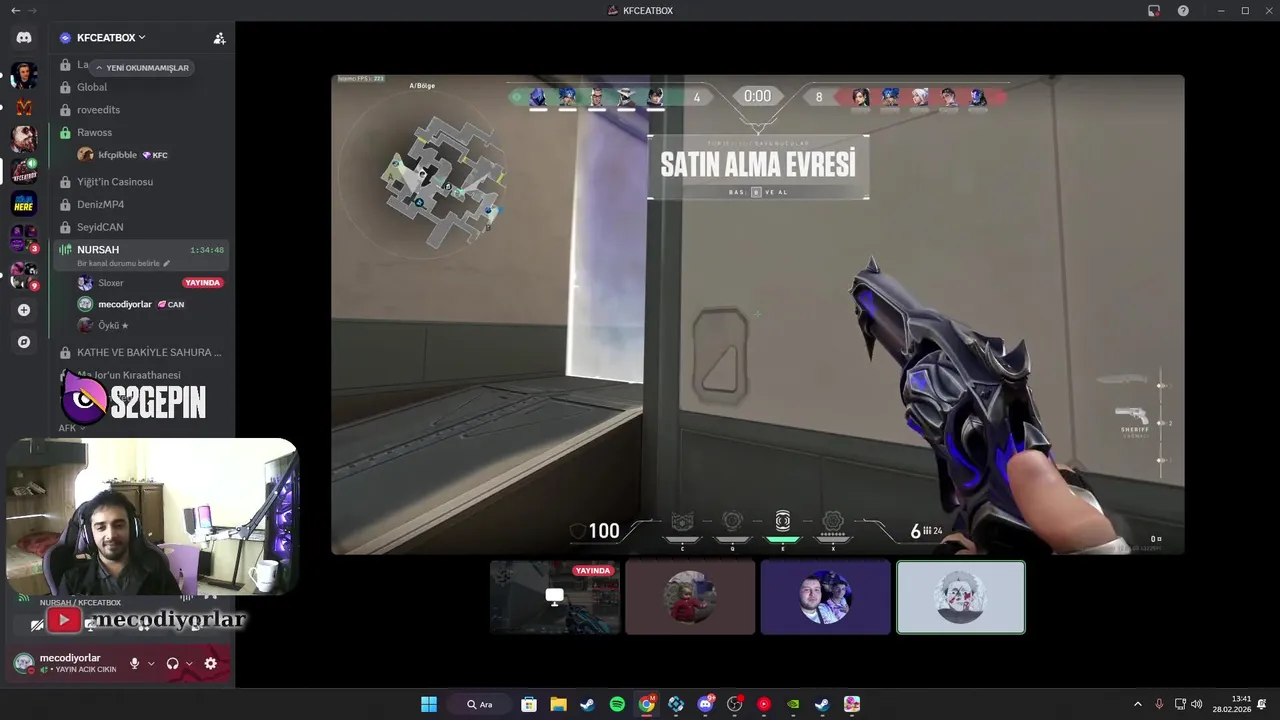This screenshot has height=720, width=1280.
Task: Open the server folder with 9 badge
Action: (x=24, y=275)
